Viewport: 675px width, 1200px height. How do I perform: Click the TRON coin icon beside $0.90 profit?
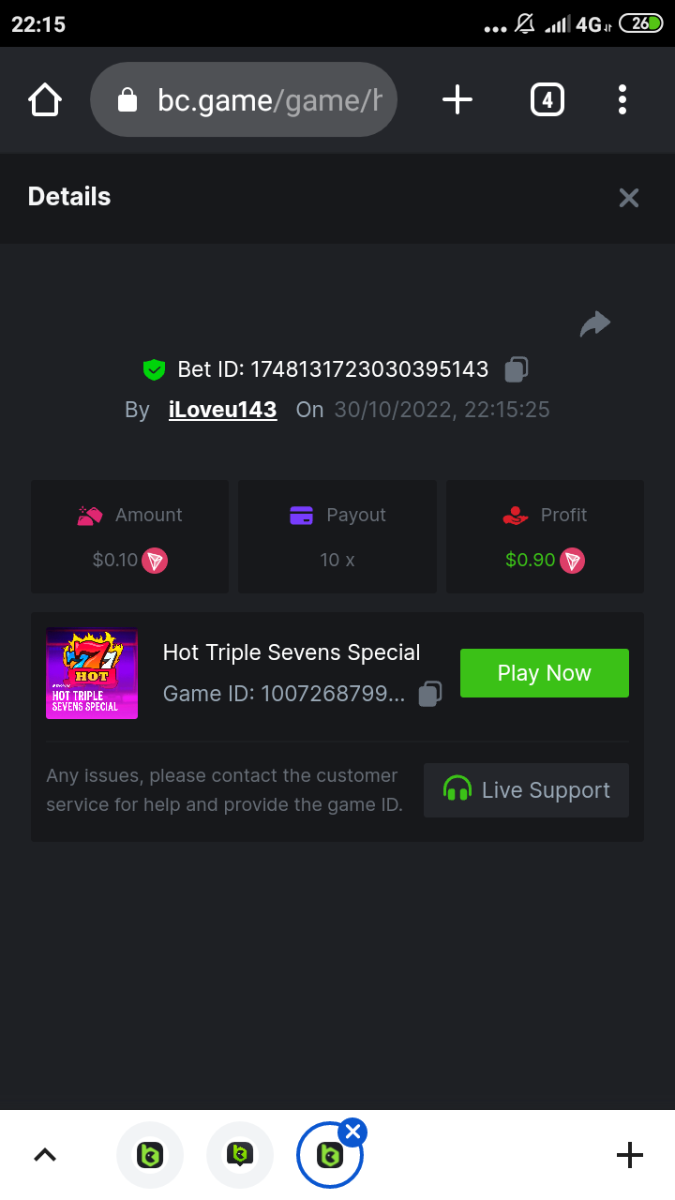pyautogui.click(x=572, y=560)
